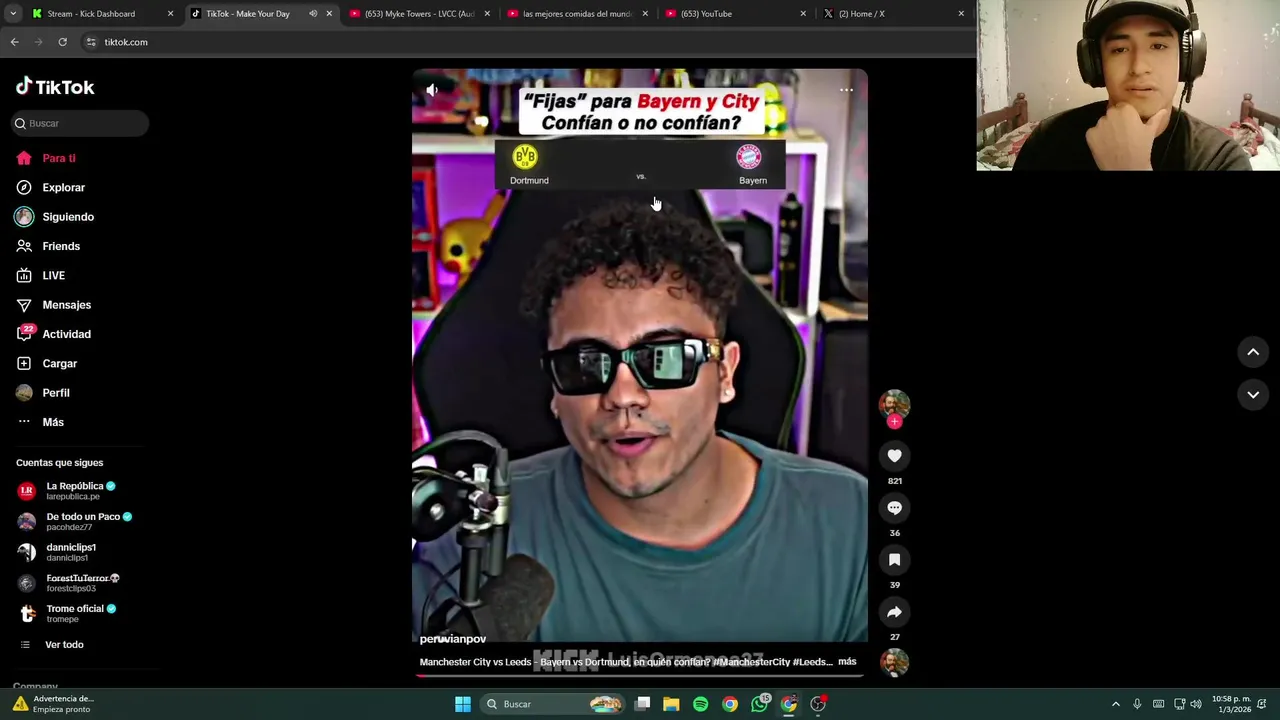Open the volume control in the system tray
The width and height of the screenshot is (1280, 720).
pyautogui.click(x=1196, y=704)
